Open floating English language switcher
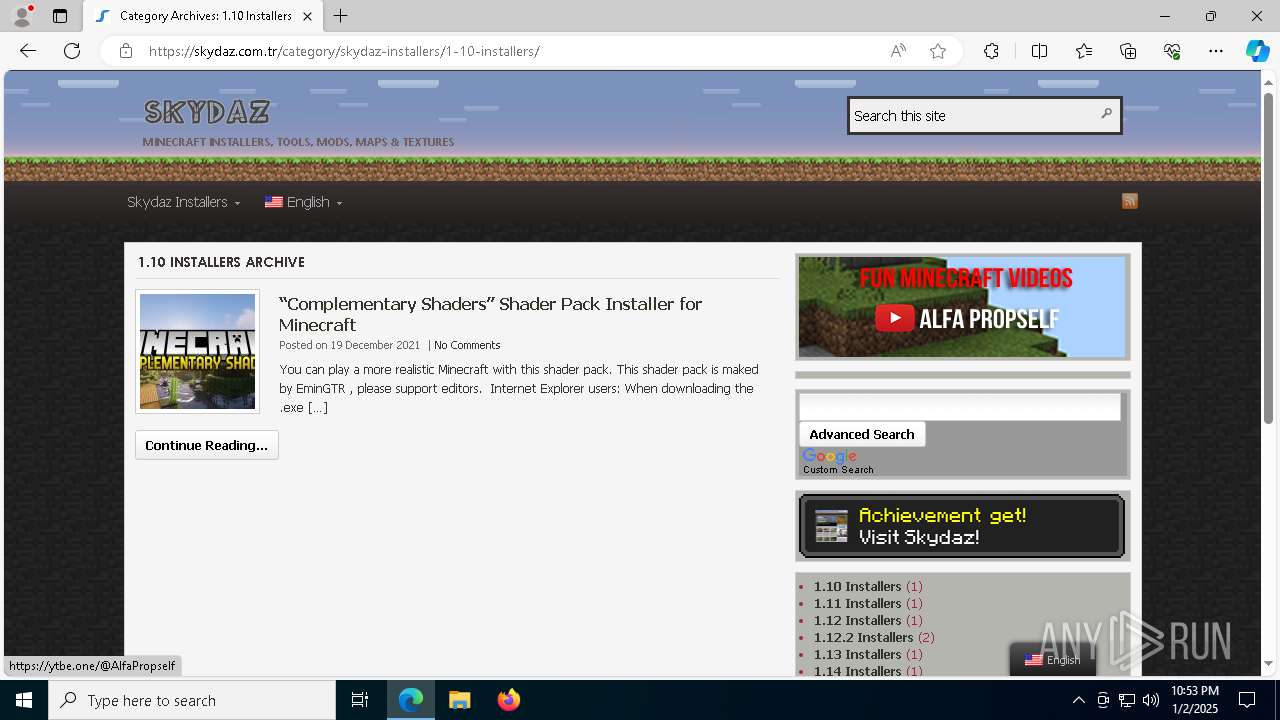 click(x=1052, y=660)
